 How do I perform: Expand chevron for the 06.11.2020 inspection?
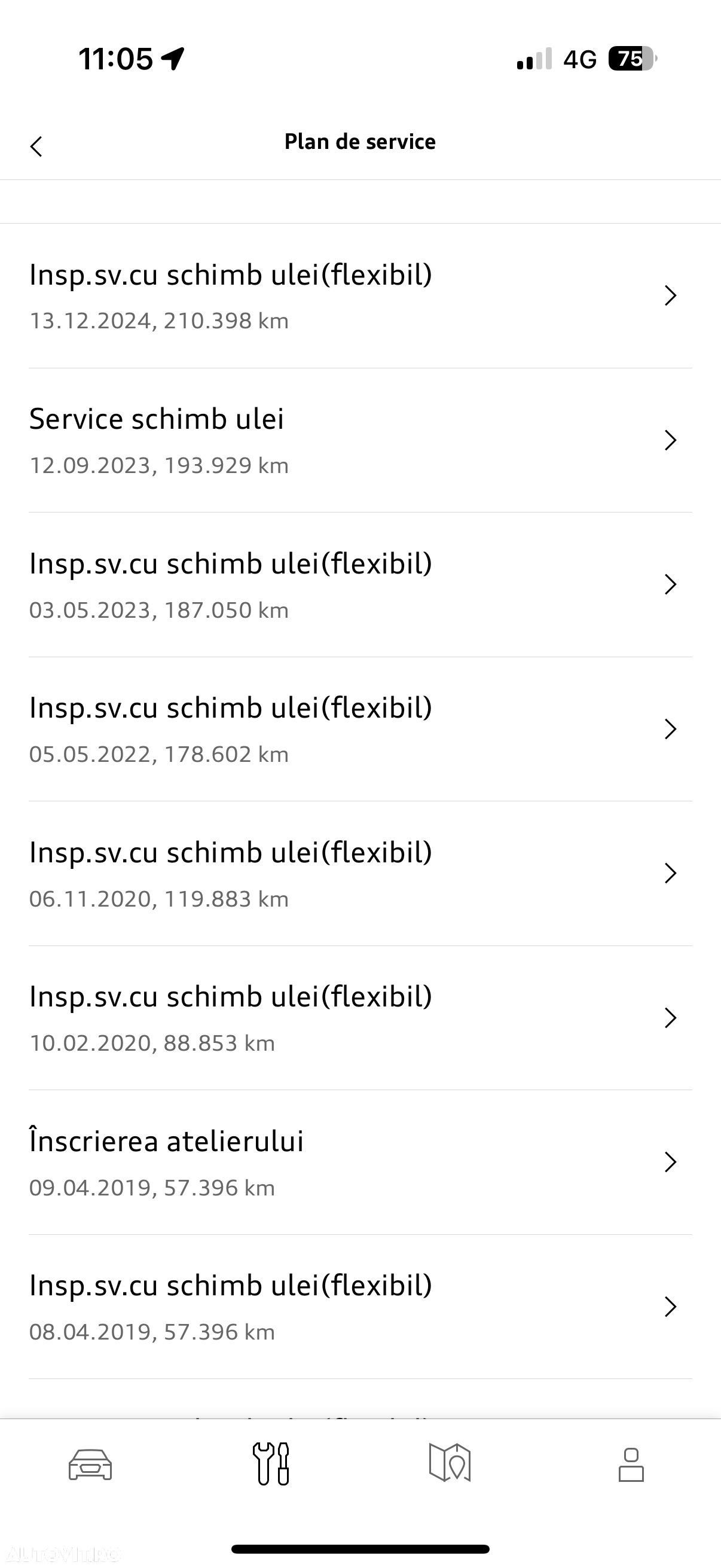[x=671, y=874]
